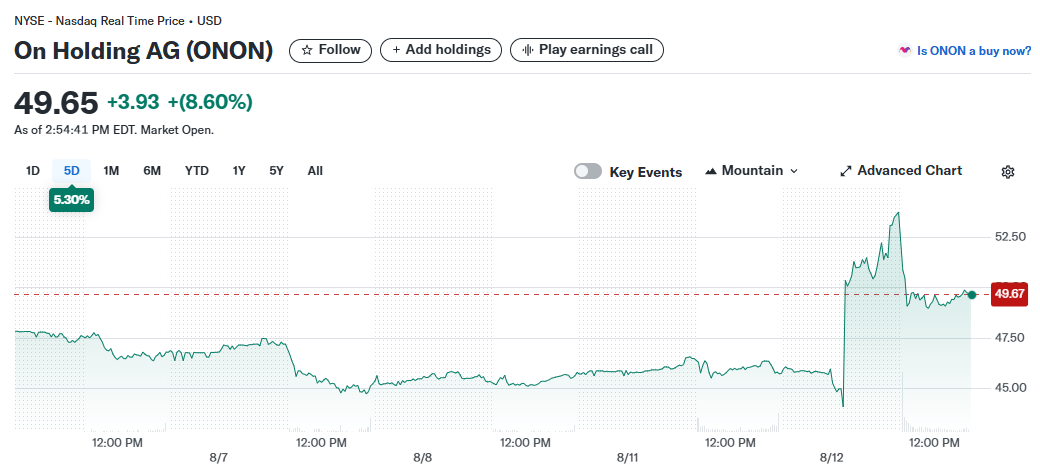Select 5Y time range
Screen dimensions: 1040x472
tap(277, 171)
